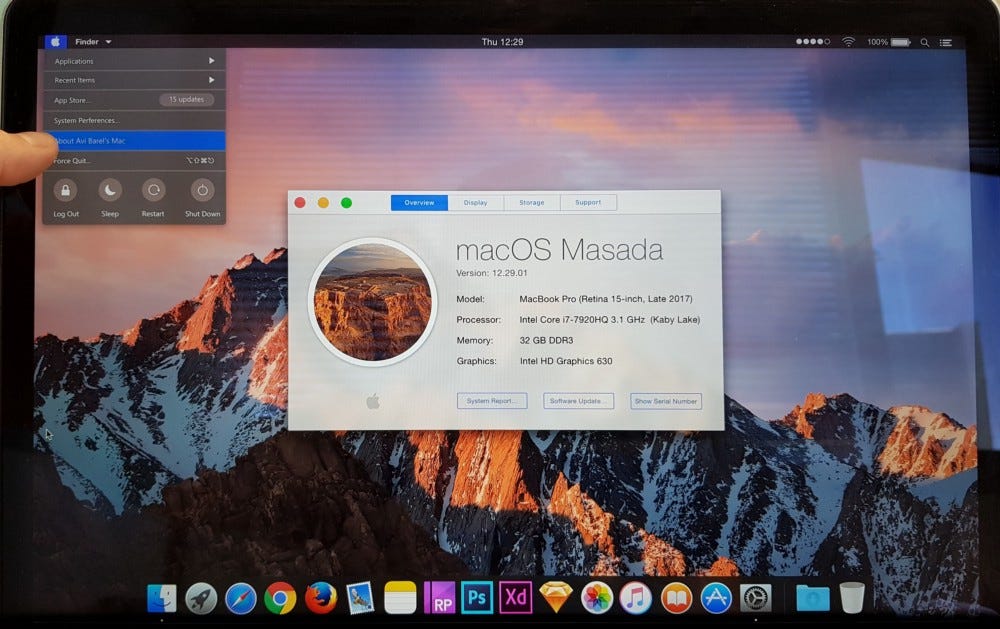Click the MacBook Pro model text
The image size is (1000, 629).
[x=606, y=299]
